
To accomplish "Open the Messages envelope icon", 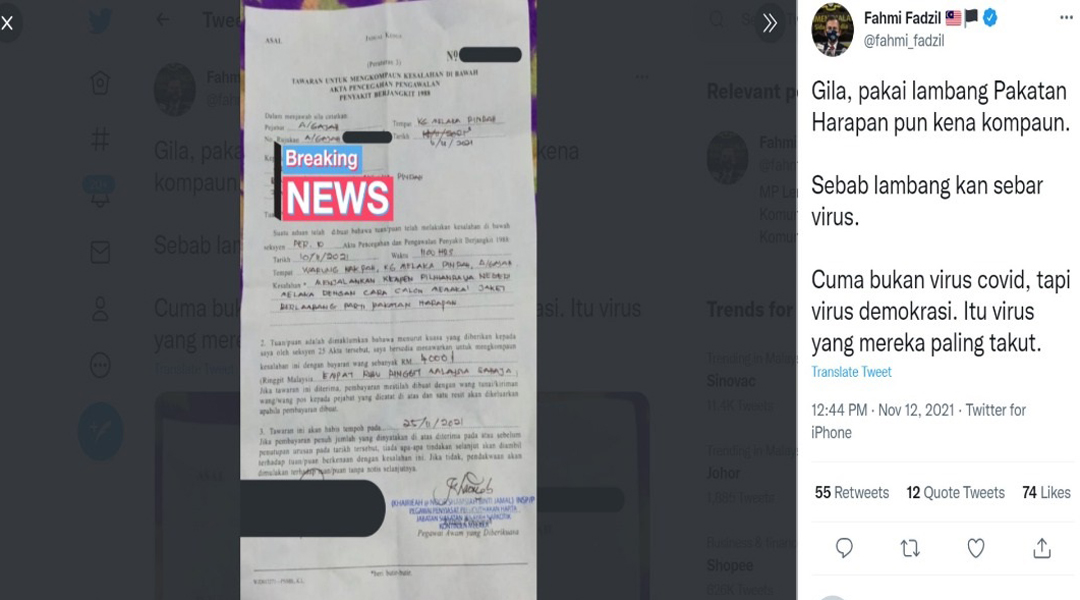I will click(x=100, y=252).
